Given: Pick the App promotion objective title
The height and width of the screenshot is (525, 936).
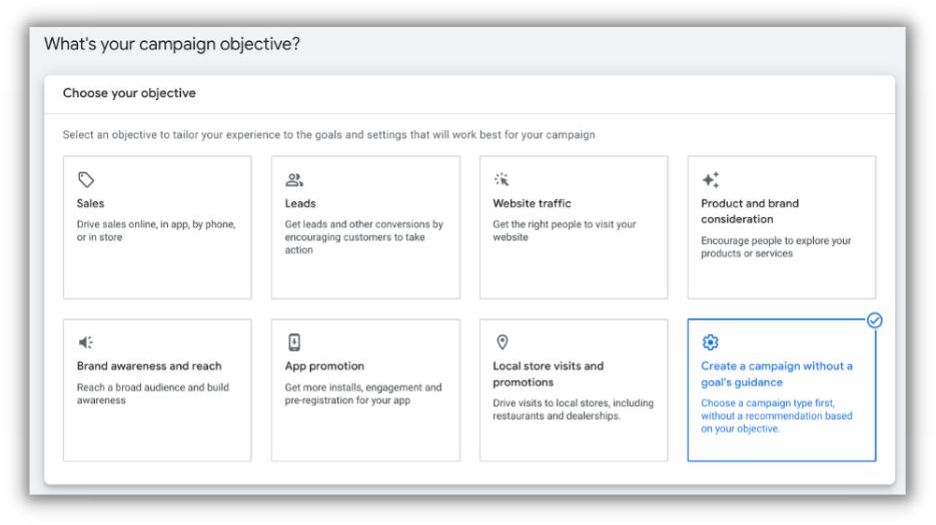Looking at the screenshot, I should [x=324, y=366].
